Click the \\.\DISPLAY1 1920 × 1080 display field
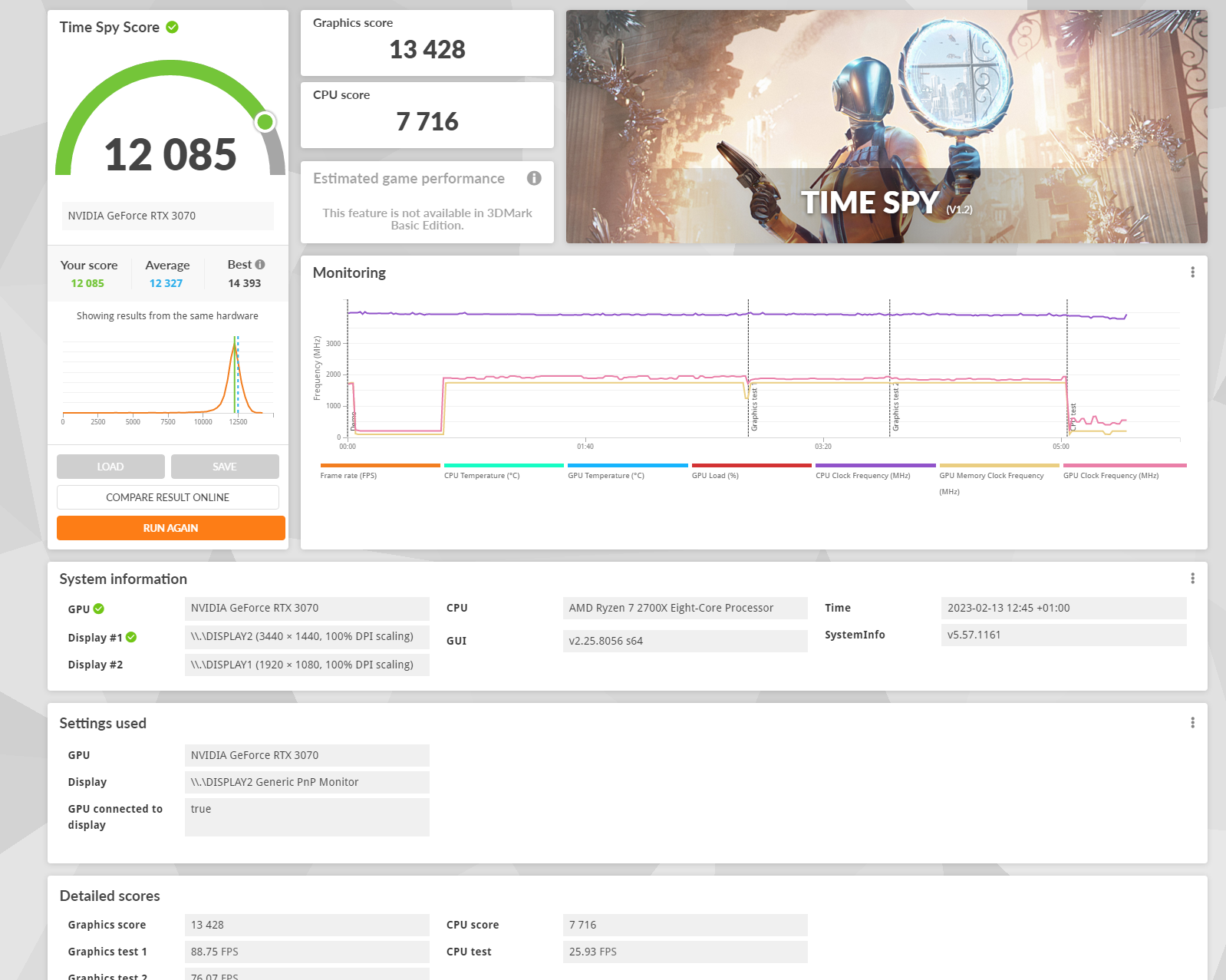 click(307, 665)
